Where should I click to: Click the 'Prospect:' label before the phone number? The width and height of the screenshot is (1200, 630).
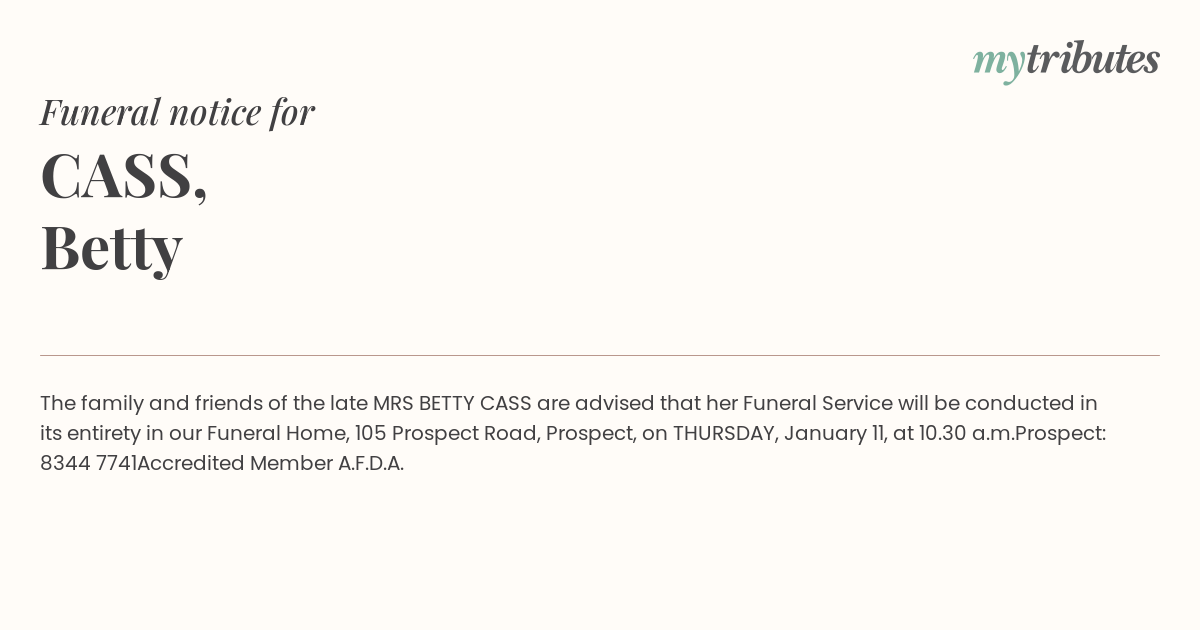(x=1060, y=433)
